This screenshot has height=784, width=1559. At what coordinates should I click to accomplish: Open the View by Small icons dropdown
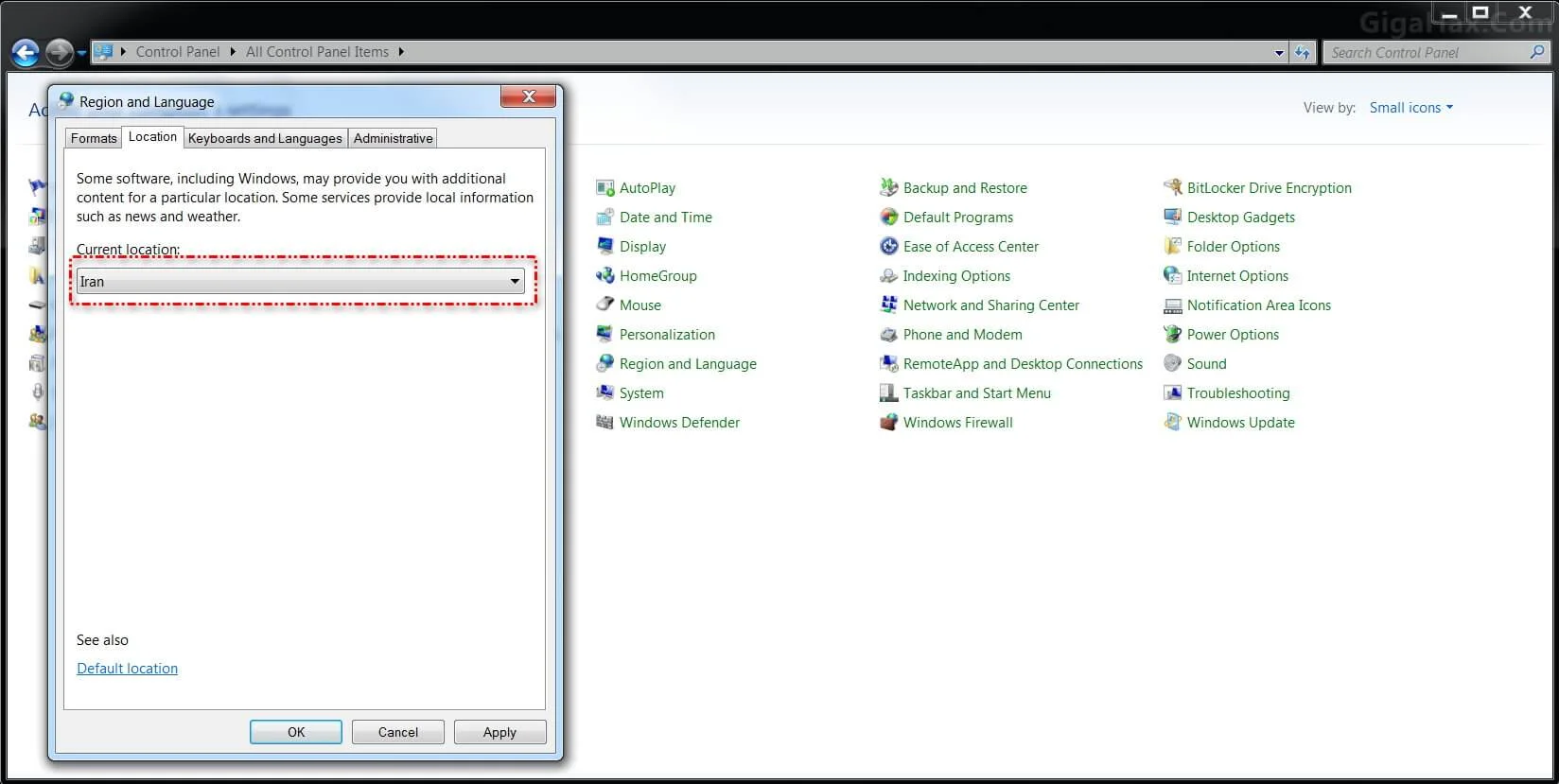coord(1410,108)
